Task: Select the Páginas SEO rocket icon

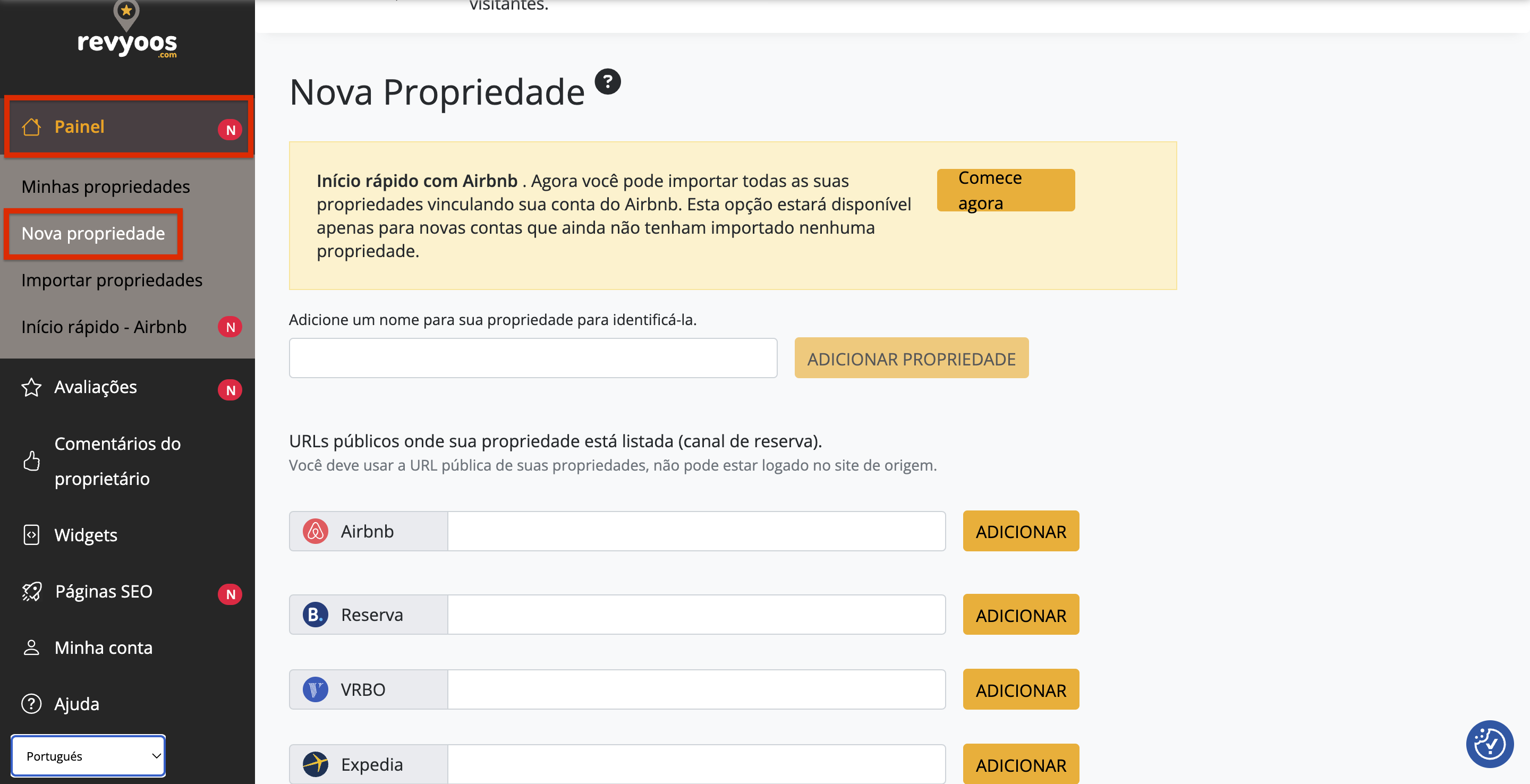Action: tap(32, 591)
